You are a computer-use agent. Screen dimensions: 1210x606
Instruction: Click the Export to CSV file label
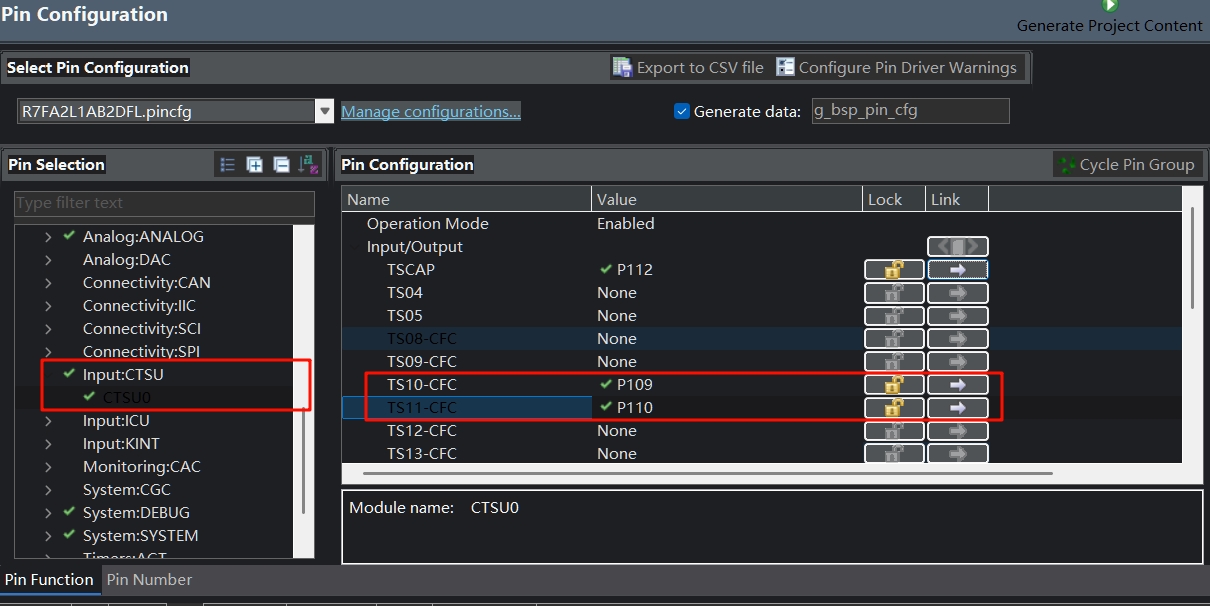(x=700, y=68)
